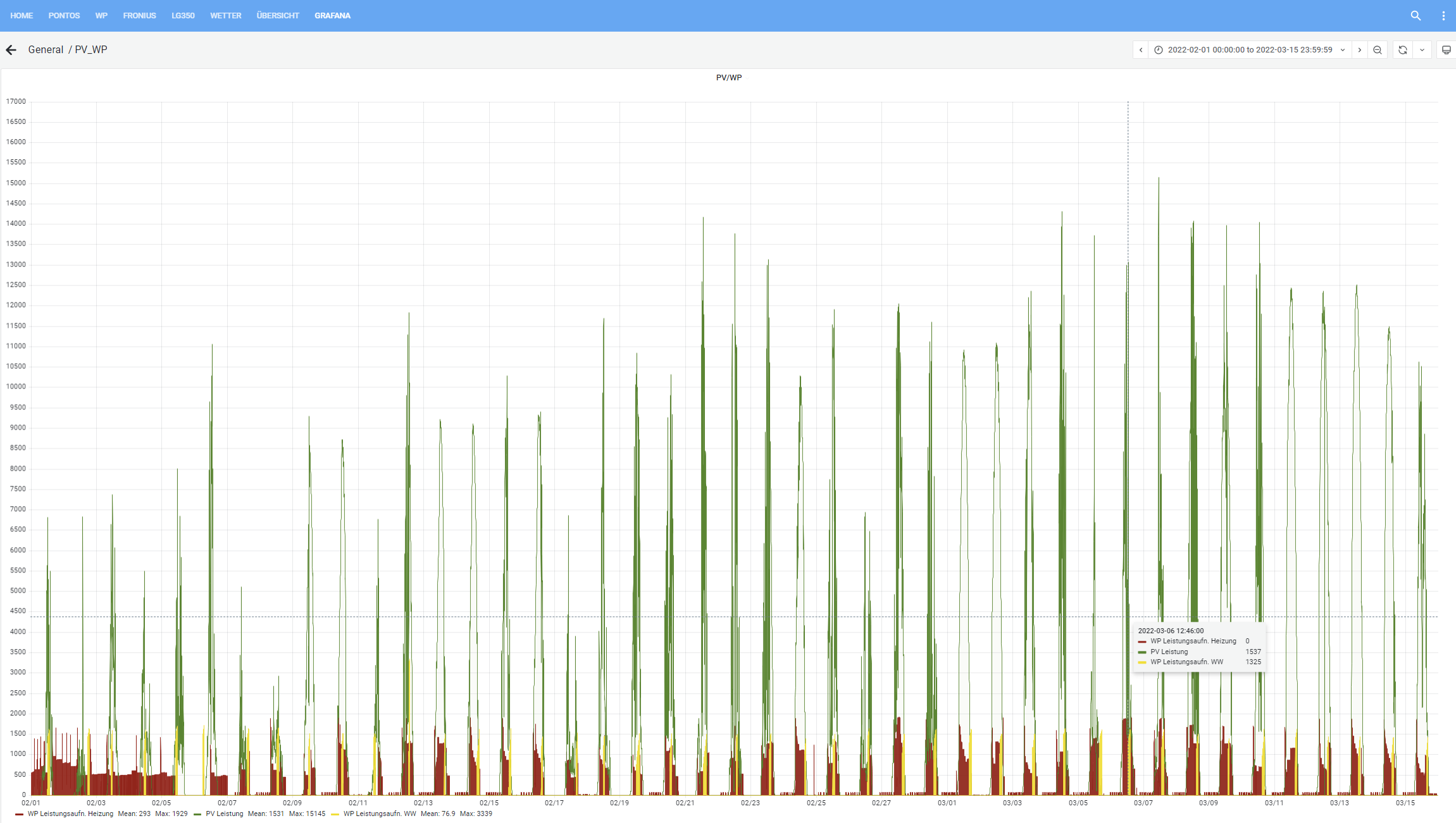Zoom out the time range
The height and width of the screenshot is (823, 1456).
1378,50
